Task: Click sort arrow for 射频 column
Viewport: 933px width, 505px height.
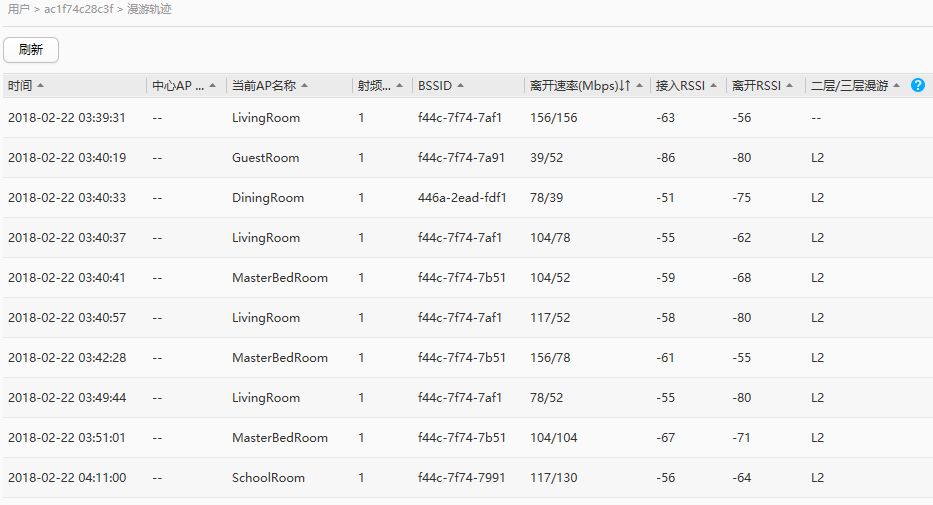Action: point(400,86)
